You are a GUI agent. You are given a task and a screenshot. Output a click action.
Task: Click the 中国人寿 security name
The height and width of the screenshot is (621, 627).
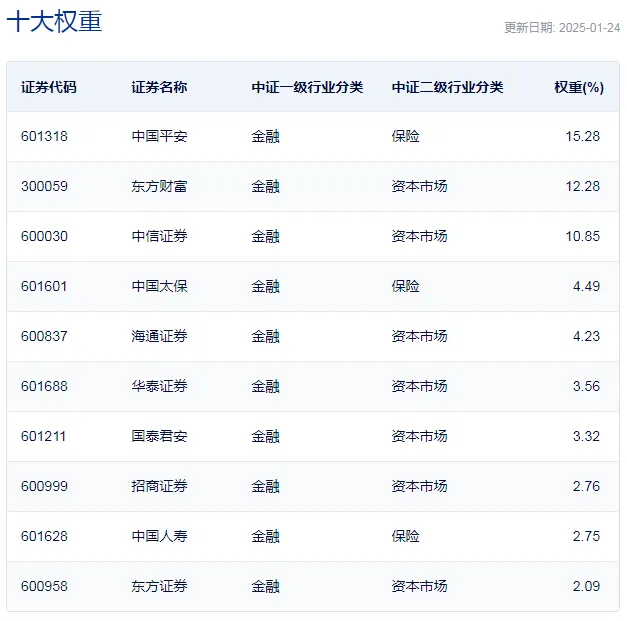[x=159, y=536]
